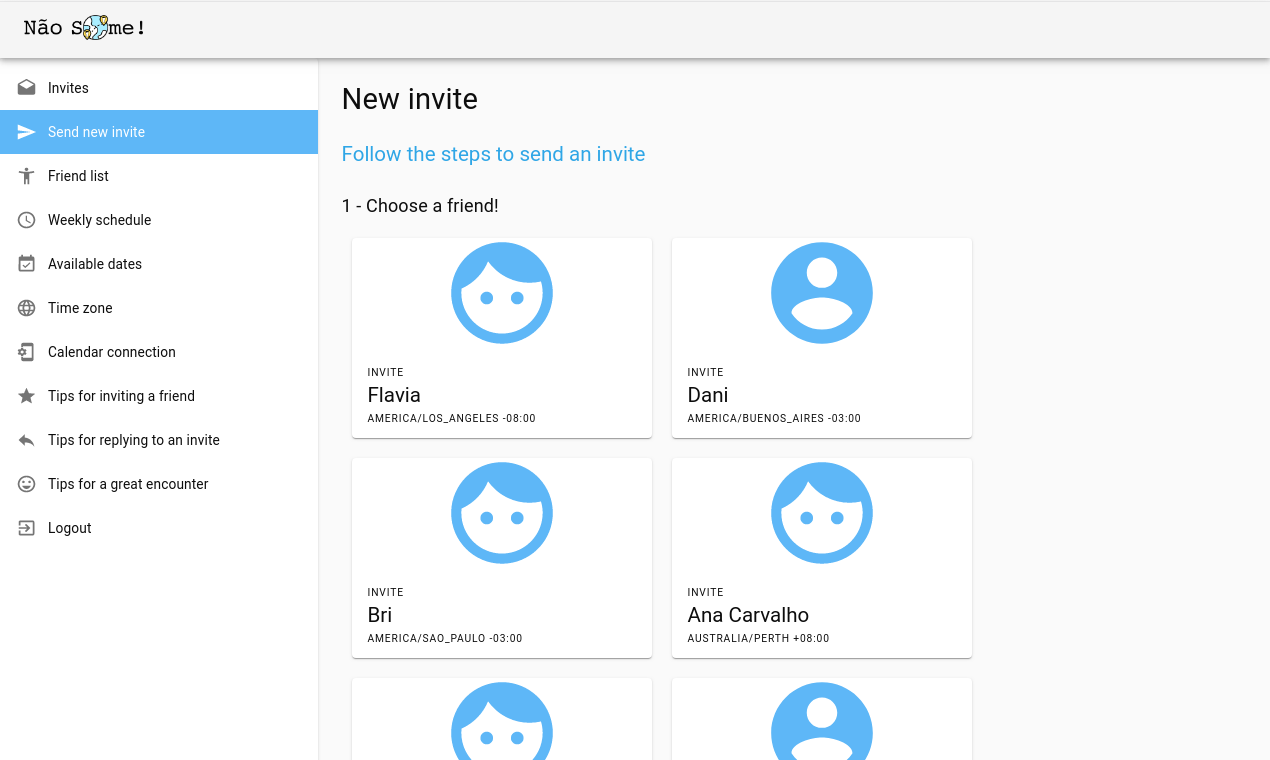The width and height of the screenshot is (1270, 760).
Task: Click the Não Some! title text
Action: pyautogui.click(x=85, y=28)
